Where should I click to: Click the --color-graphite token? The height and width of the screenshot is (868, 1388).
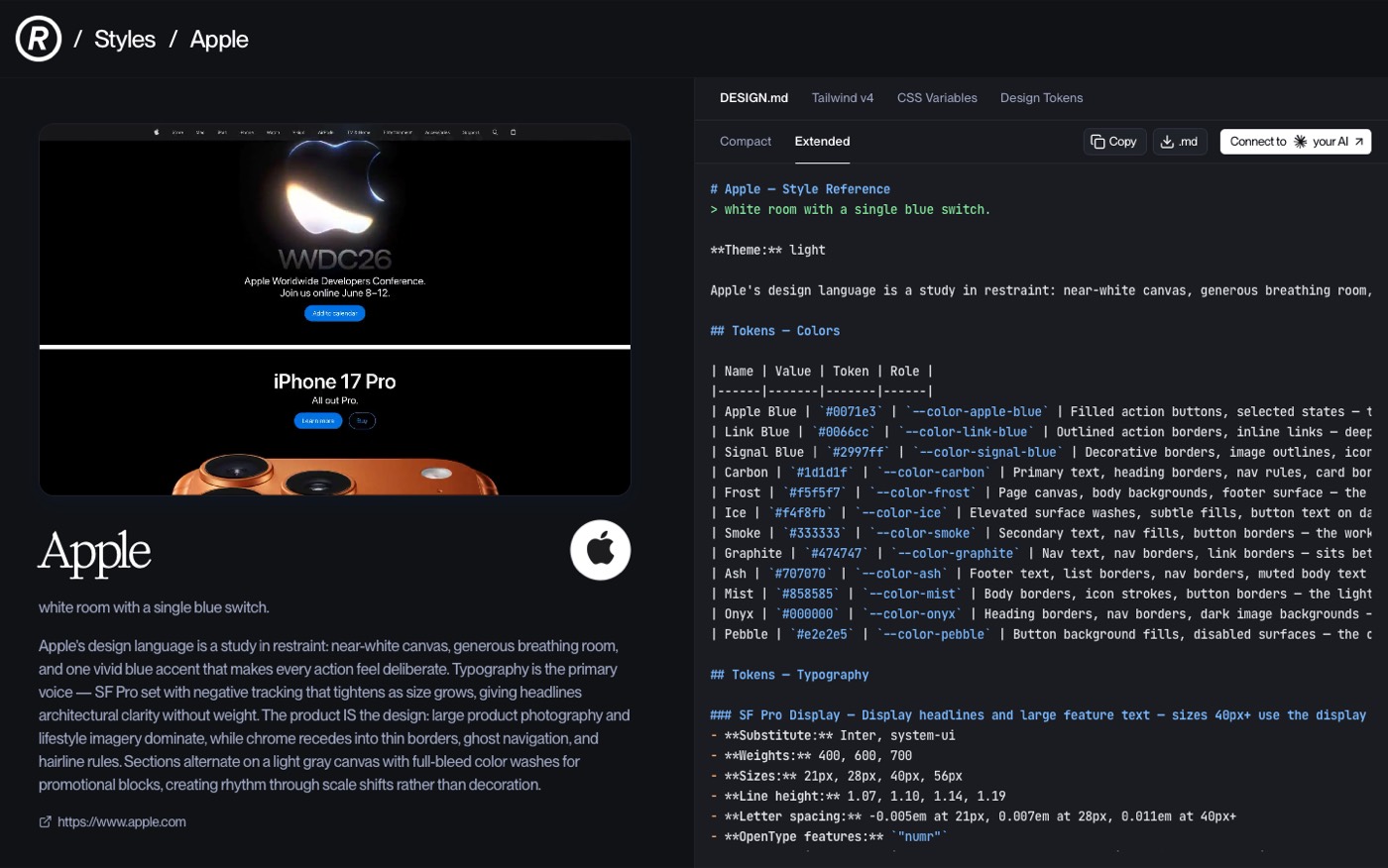[x=956, y=554]
